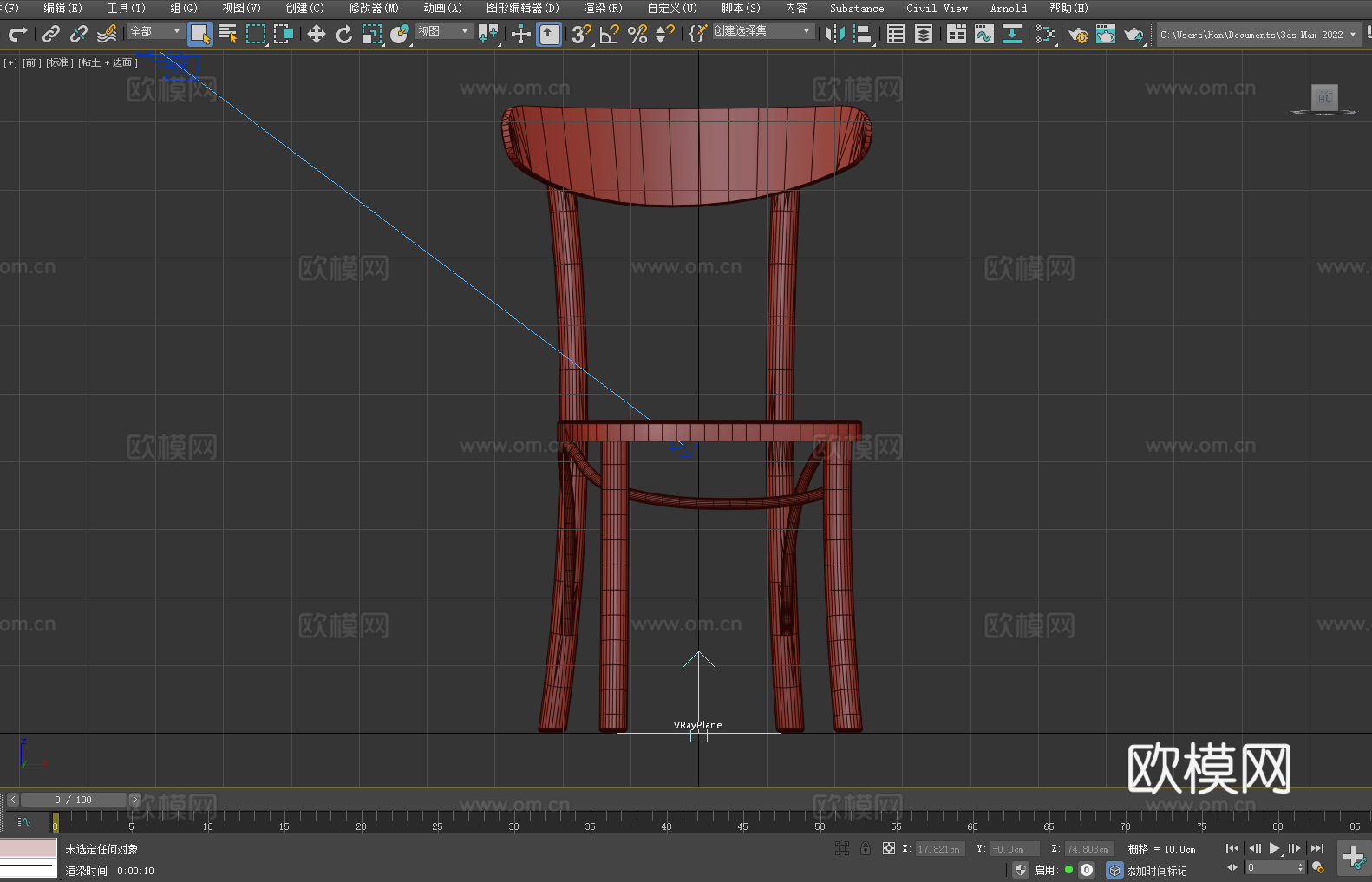Toggle the Spinner Snap button
Screen dimensions: 1372x882
tap(665, 34)
